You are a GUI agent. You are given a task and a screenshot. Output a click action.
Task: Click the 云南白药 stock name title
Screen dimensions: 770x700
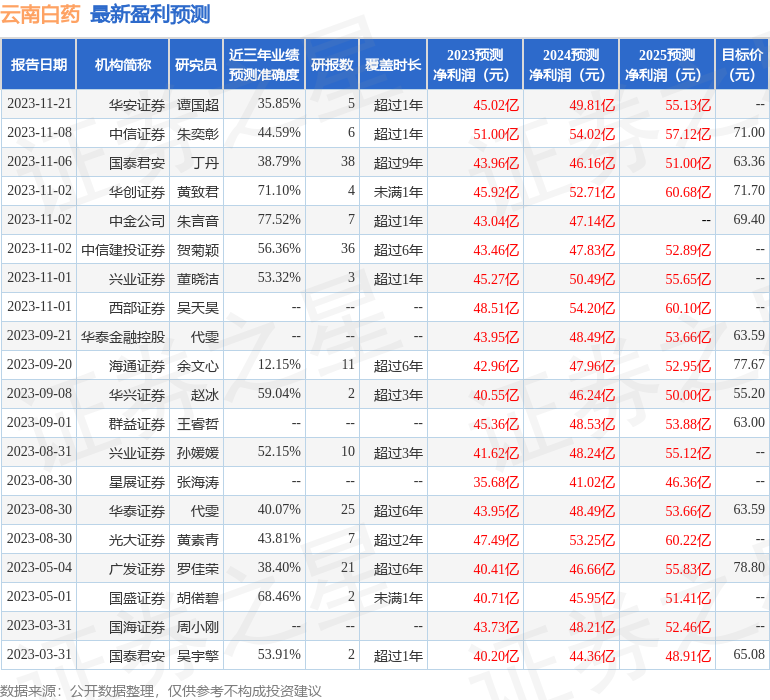(x=40, y=14)
